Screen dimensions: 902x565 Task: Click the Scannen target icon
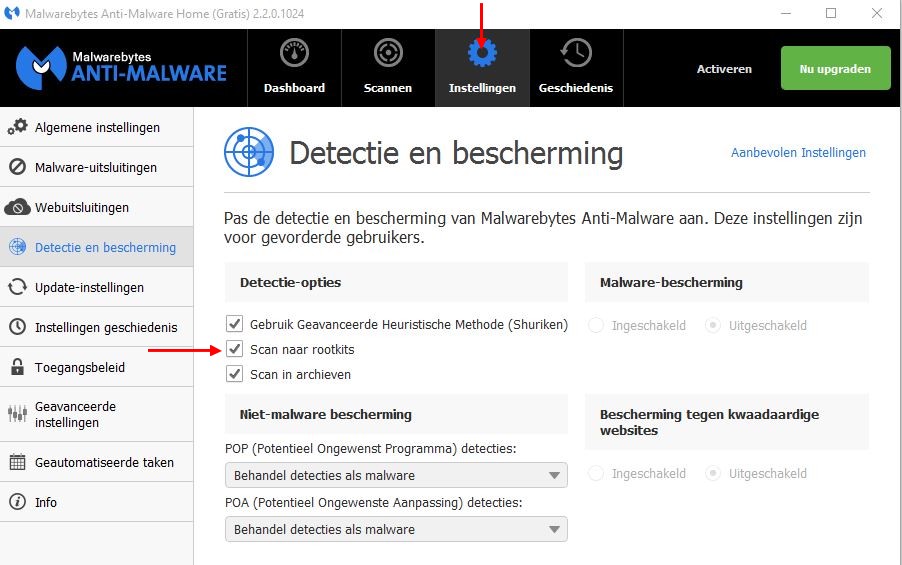[x=388, y=53]
